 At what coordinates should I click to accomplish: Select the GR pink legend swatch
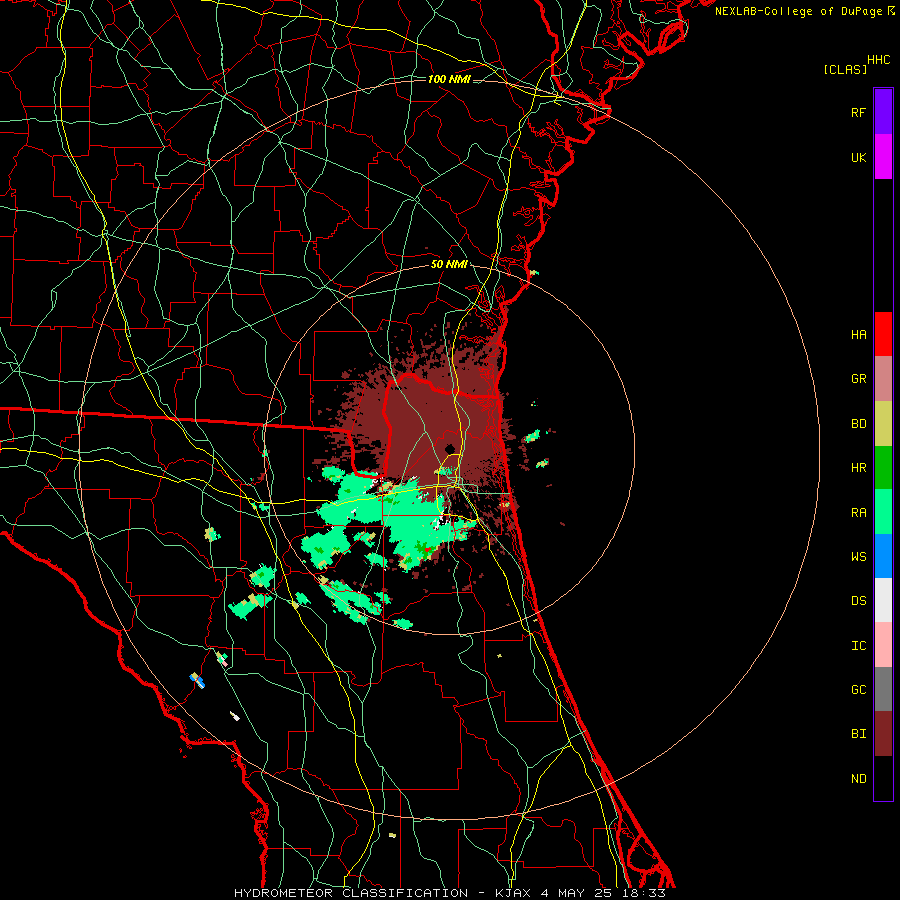point(883,379)
